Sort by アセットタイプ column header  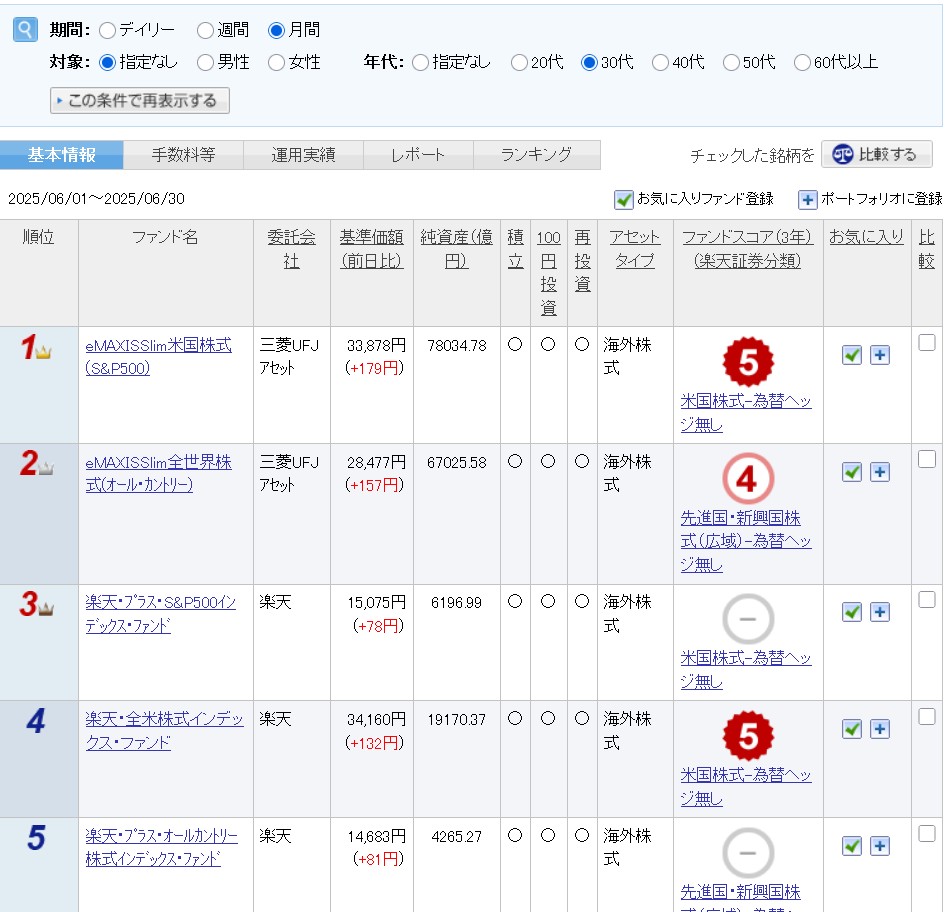tap(635, 249)
